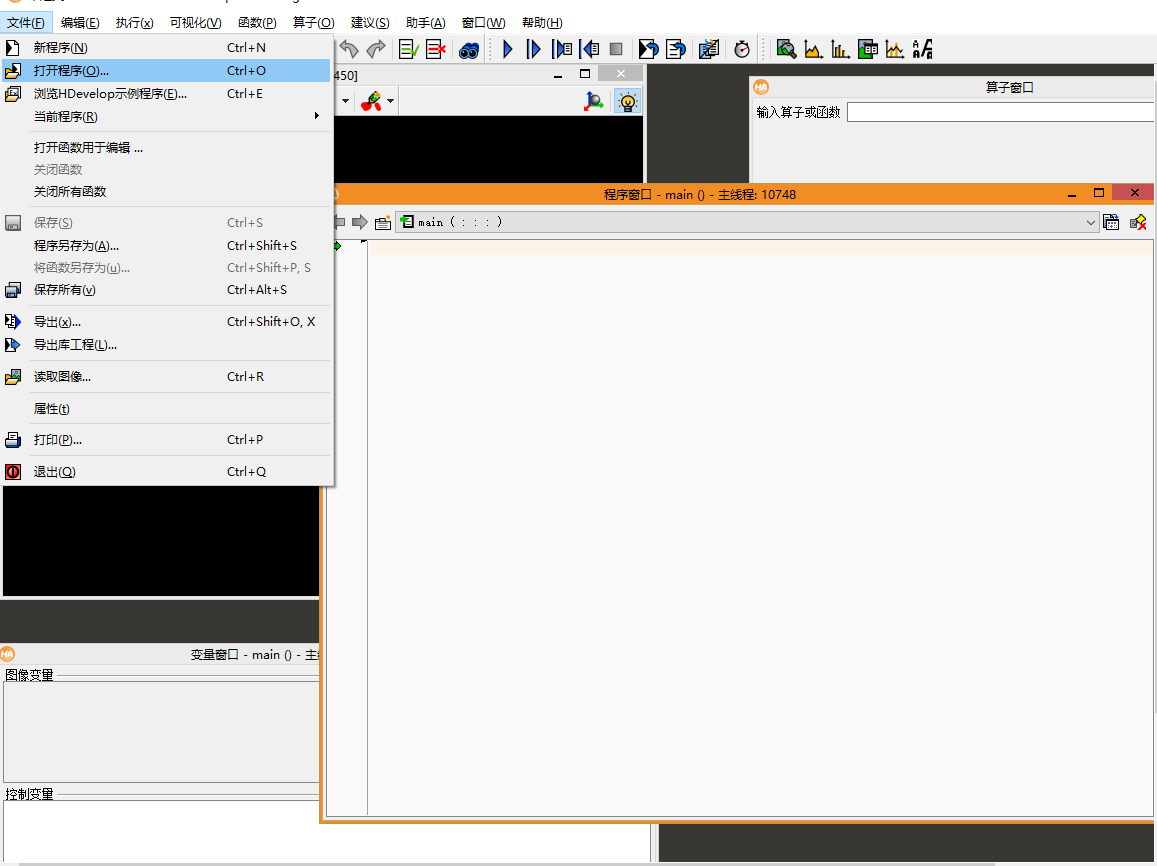
Task: Expand the 当前程序(R) submenu
Action: (166, 117)
